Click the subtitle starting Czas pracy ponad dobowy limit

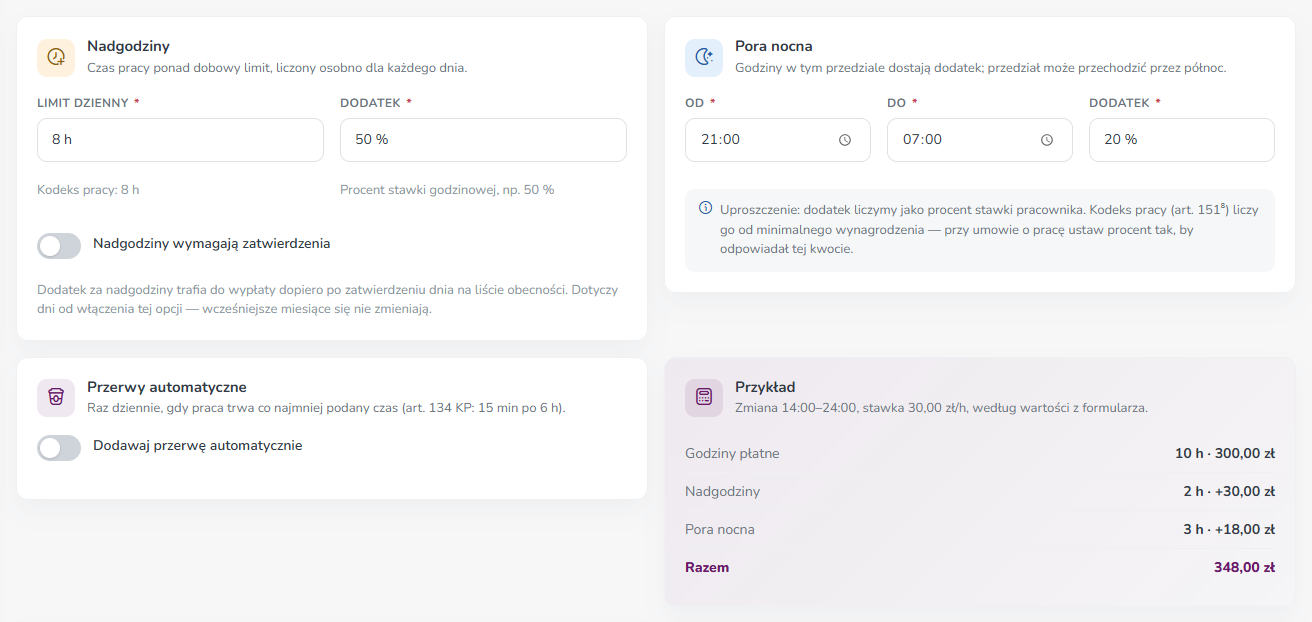tap(277, 68)
